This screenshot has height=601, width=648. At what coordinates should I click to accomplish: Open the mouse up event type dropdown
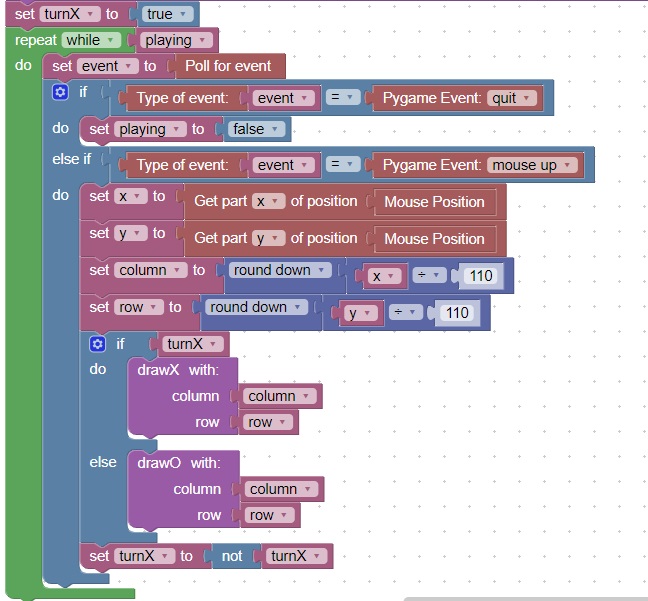(533, 165)
